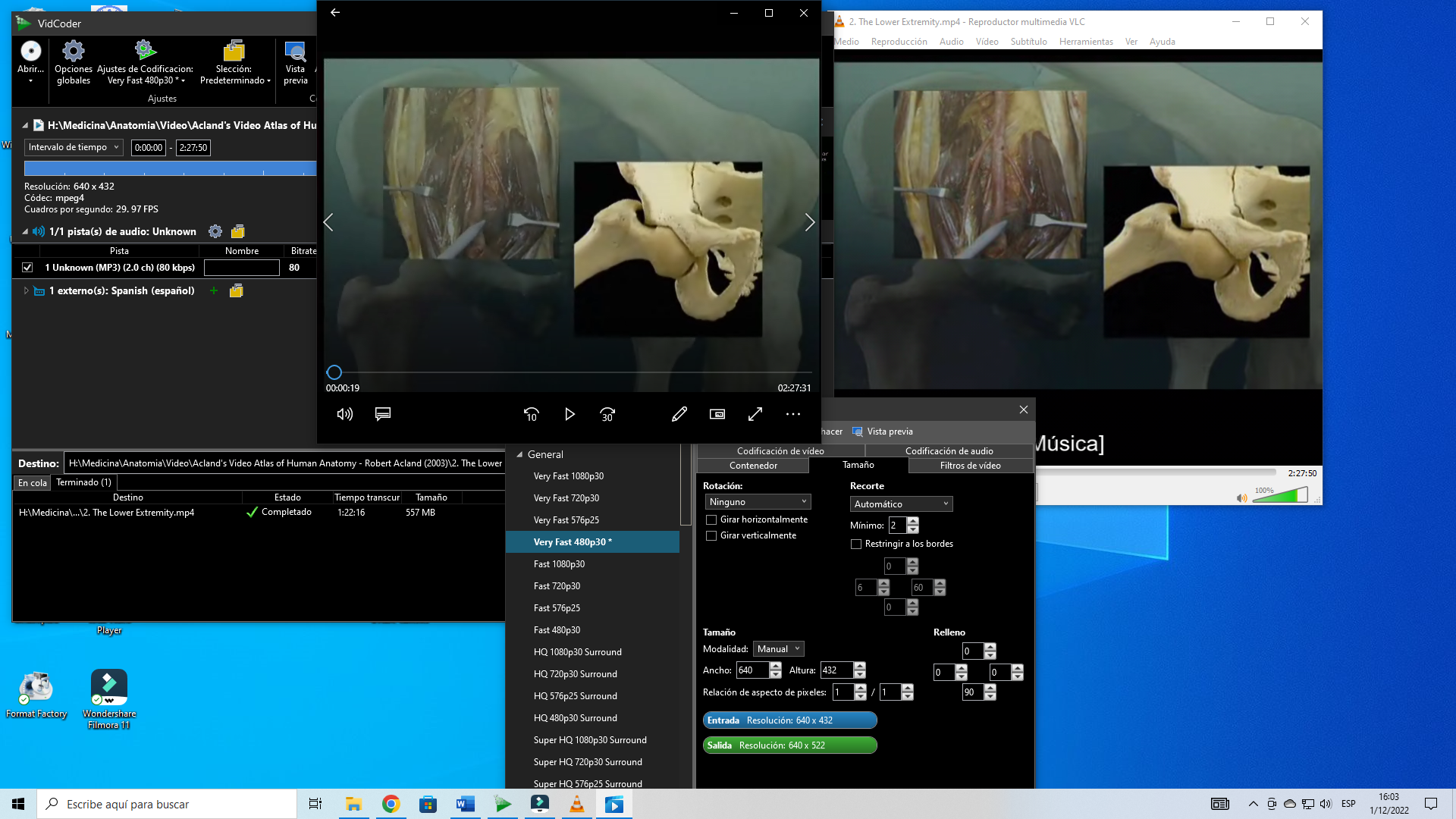Check Restringir a los bordes option
The image size is (1456, 819).
tap(856, 544)
